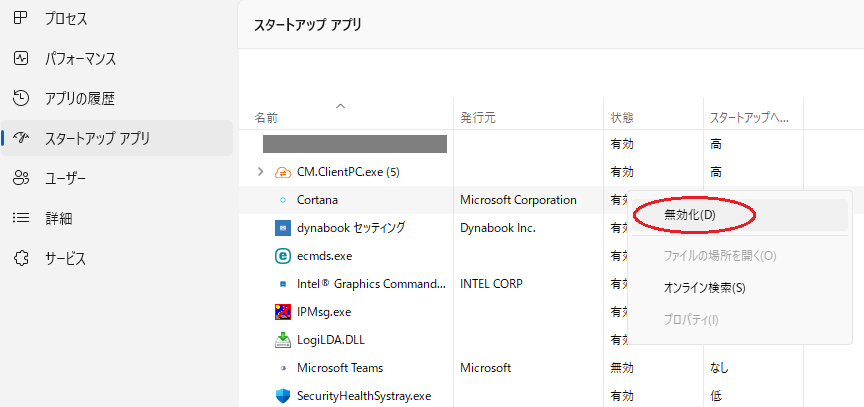Click the SecurityHealthSystray.exe shield icon
Image resolution: width=864 pixels, height=407 pixels.
[282, 396]
